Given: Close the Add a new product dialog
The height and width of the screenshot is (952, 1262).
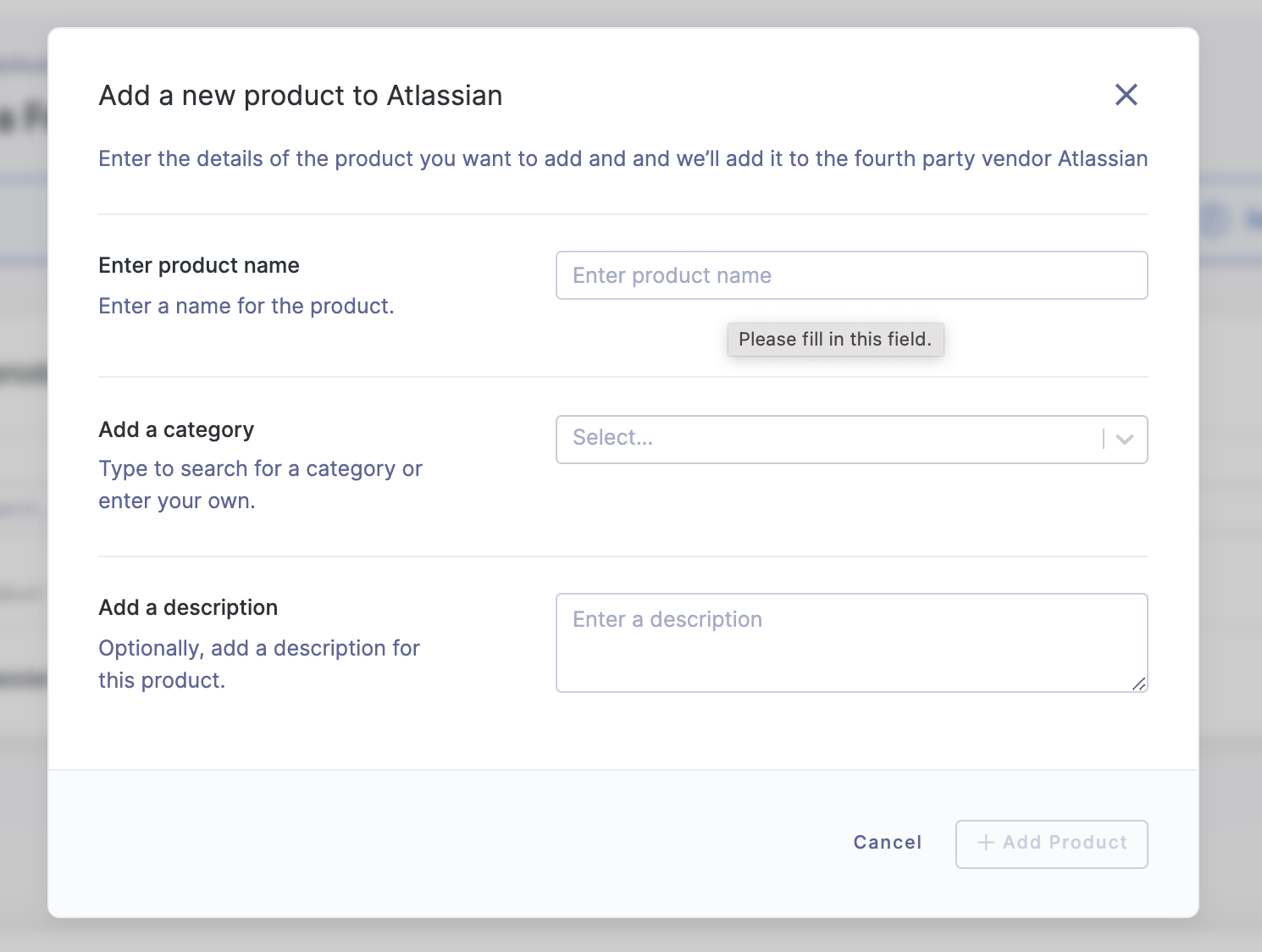Looking at the screenshot, I should pos(1126,95).
